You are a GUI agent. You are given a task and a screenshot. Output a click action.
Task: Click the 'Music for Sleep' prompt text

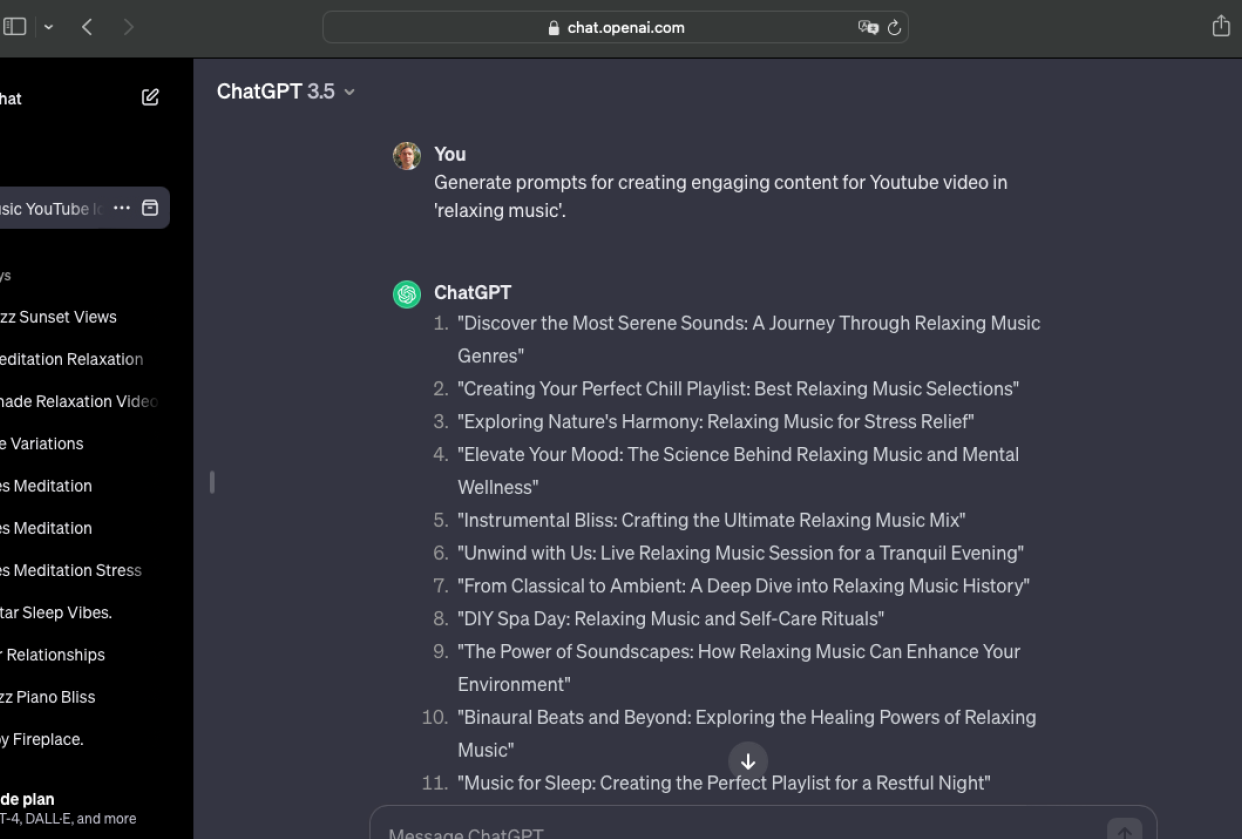point(724,783)
